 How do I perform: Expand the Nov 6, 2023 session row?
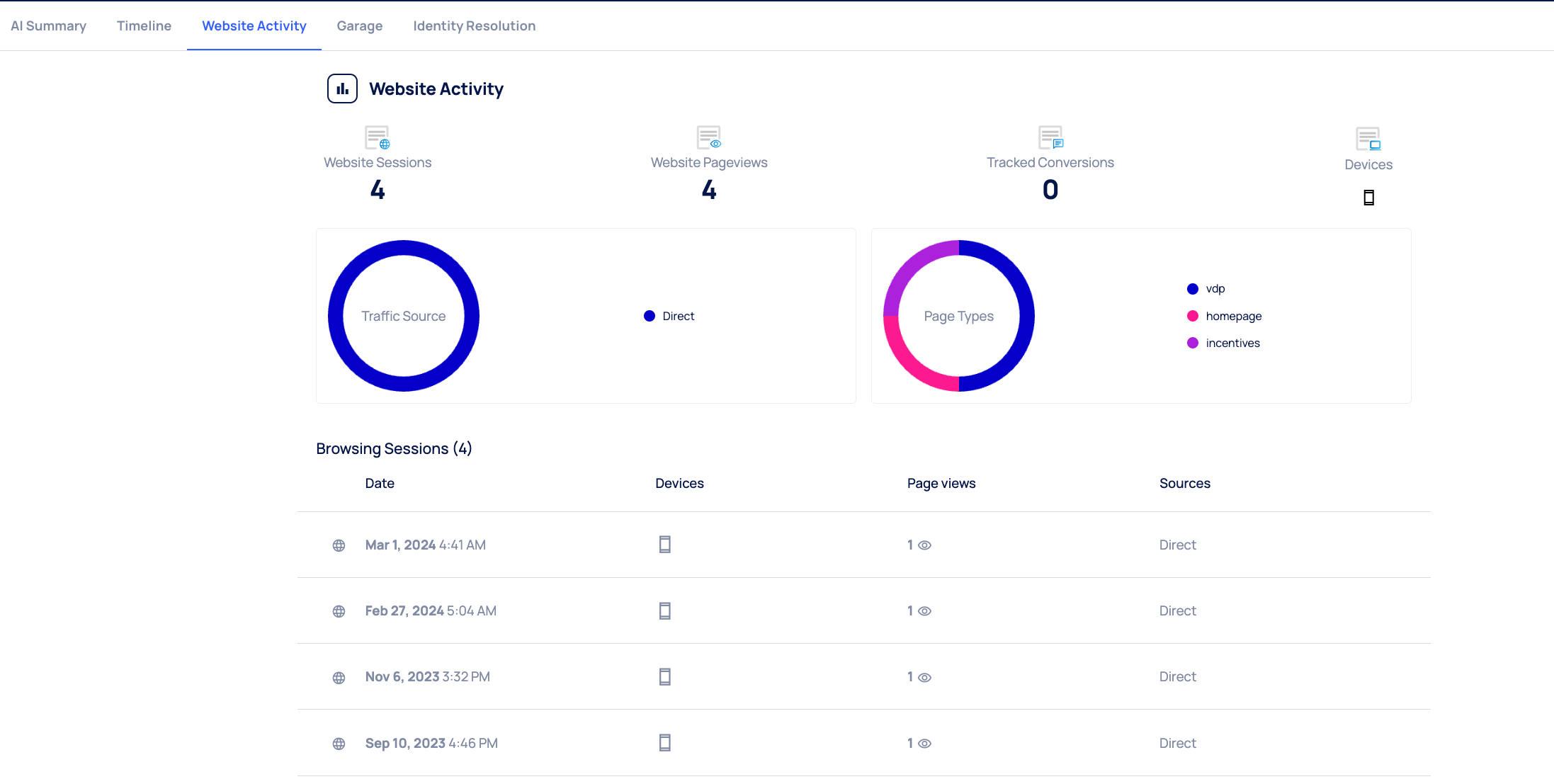(427, 677)
